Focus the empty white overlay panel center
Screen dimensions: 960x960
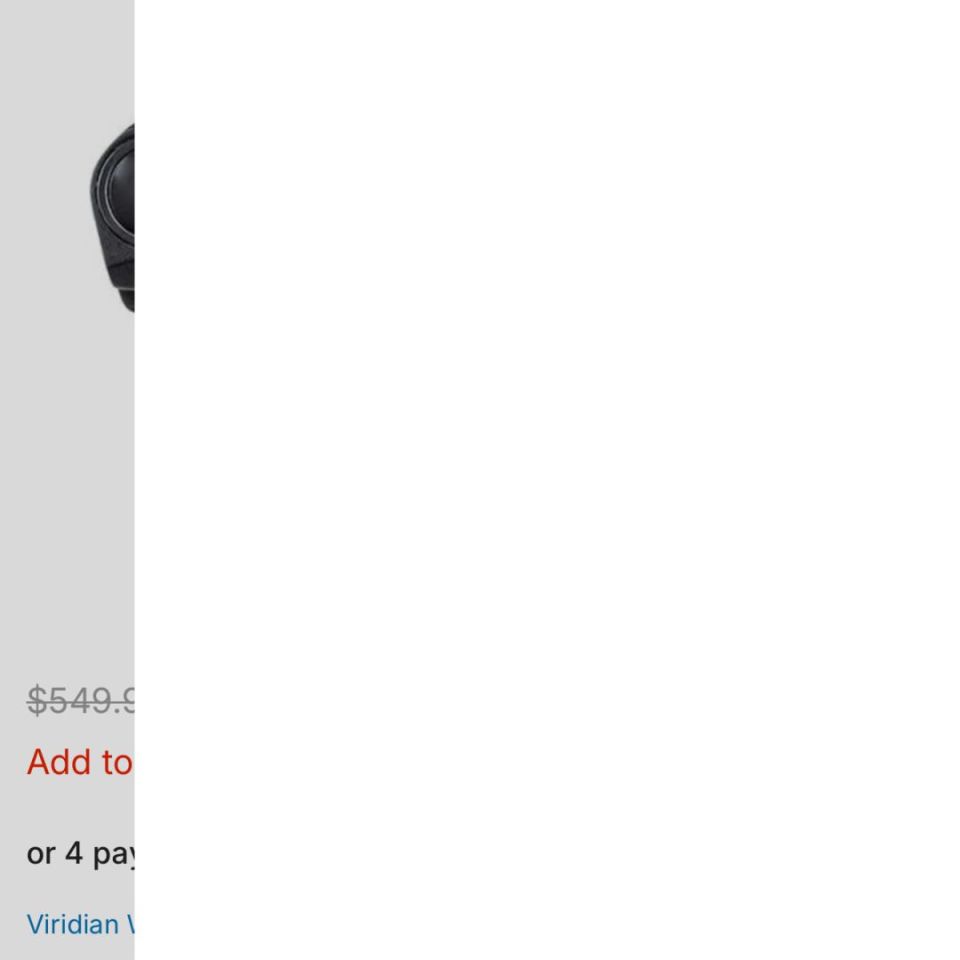pyautogui.click(x=547, y=480)
